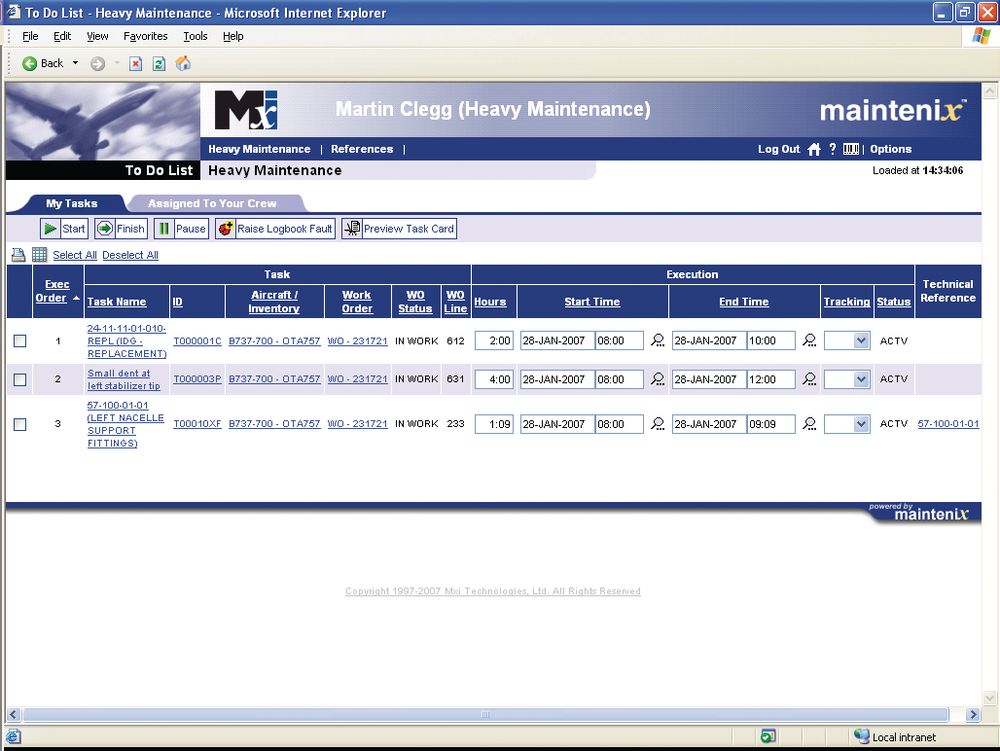Viewport: 1000px width, 751px height.
Task: Click the printer icon above the task list
Action: [18, 254]
